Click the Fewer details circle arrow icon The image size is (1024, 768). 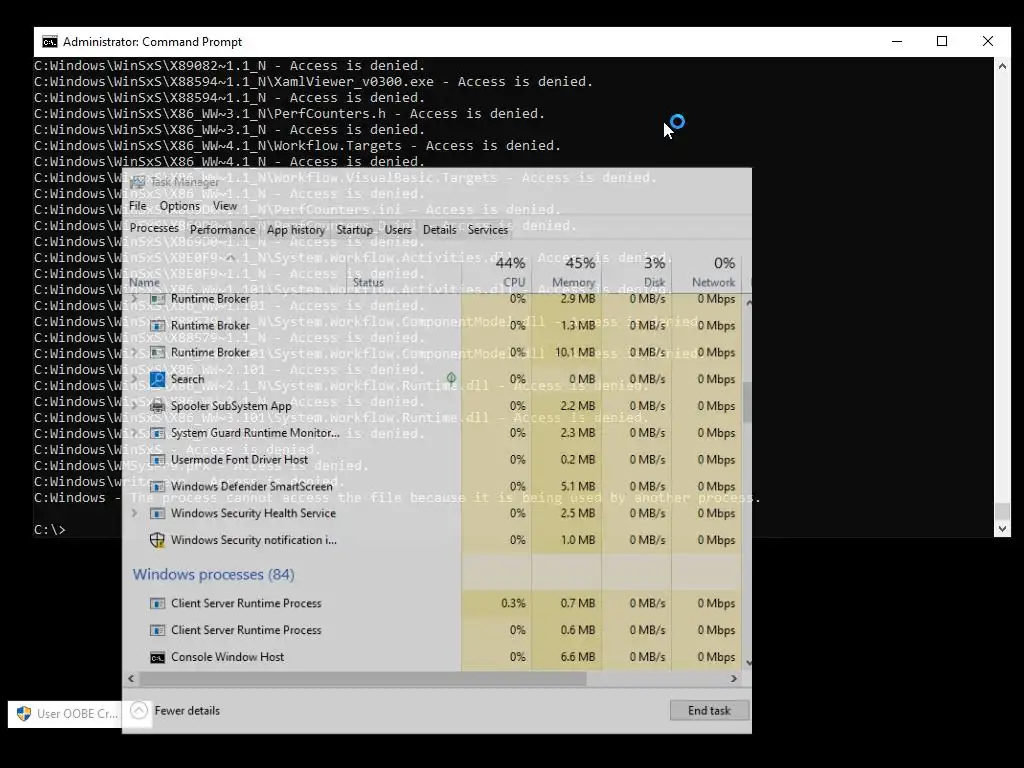coord(139,711)
